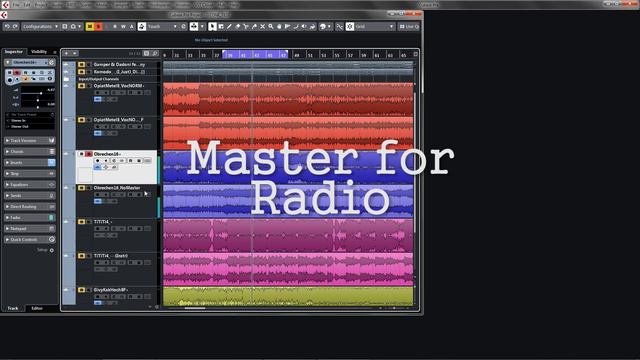
Task: Click the Snap to Zero Crossing icon
Action: [x=339, y=27]
